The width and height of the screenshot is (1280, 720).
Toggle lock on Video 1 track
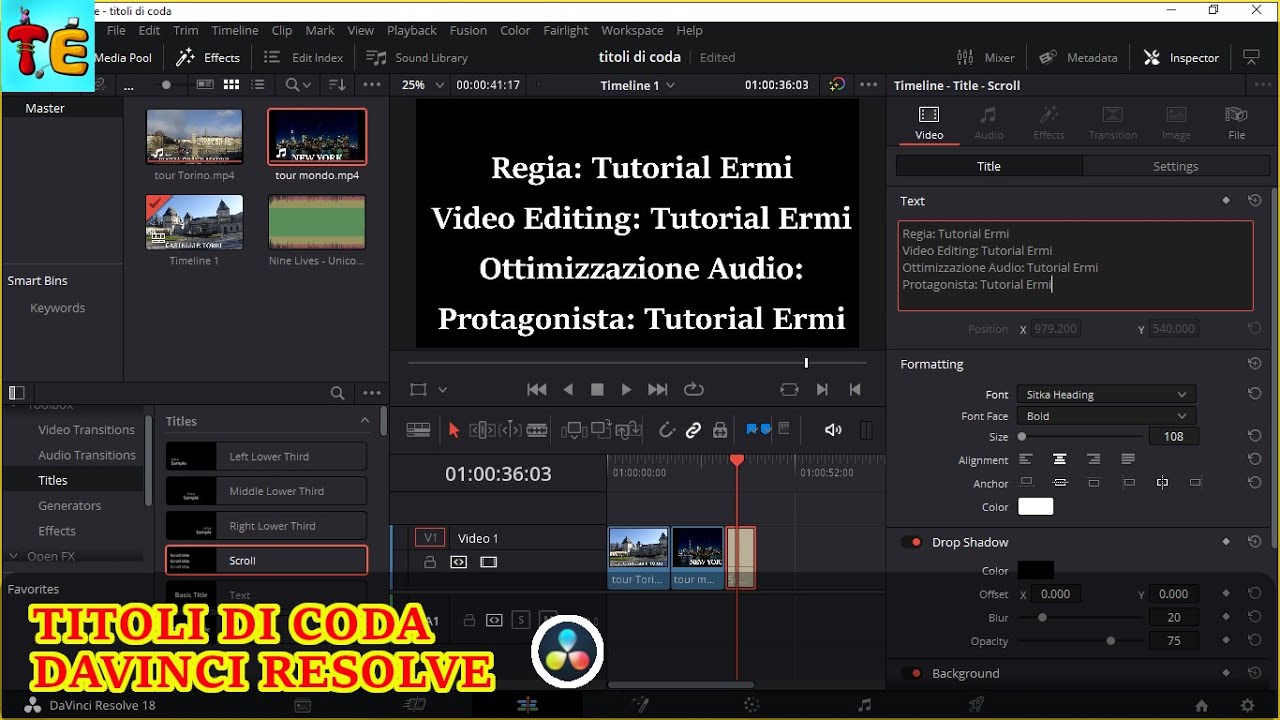click(x=430, y=562)
